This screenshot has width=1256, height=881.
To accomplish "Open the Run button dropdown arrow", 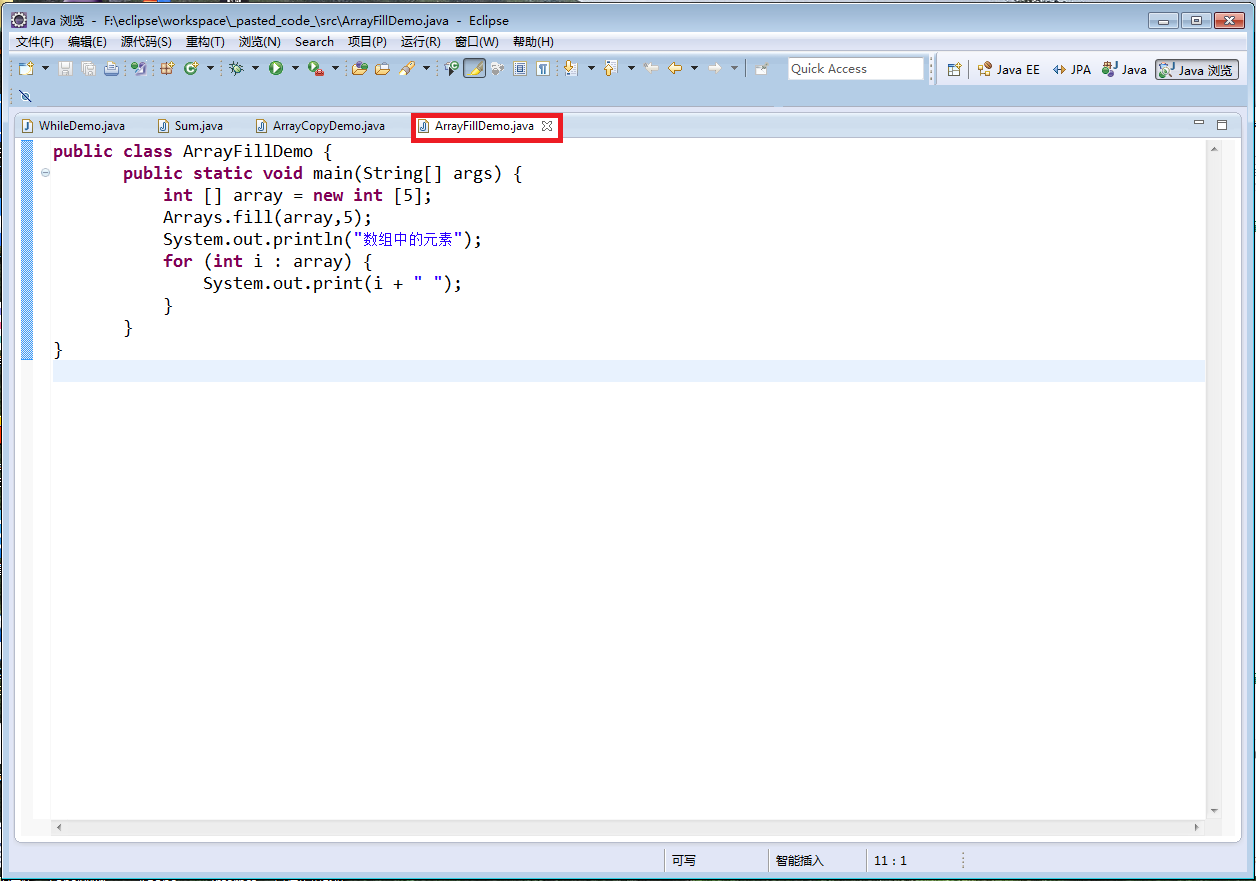I will click(295, 68).
